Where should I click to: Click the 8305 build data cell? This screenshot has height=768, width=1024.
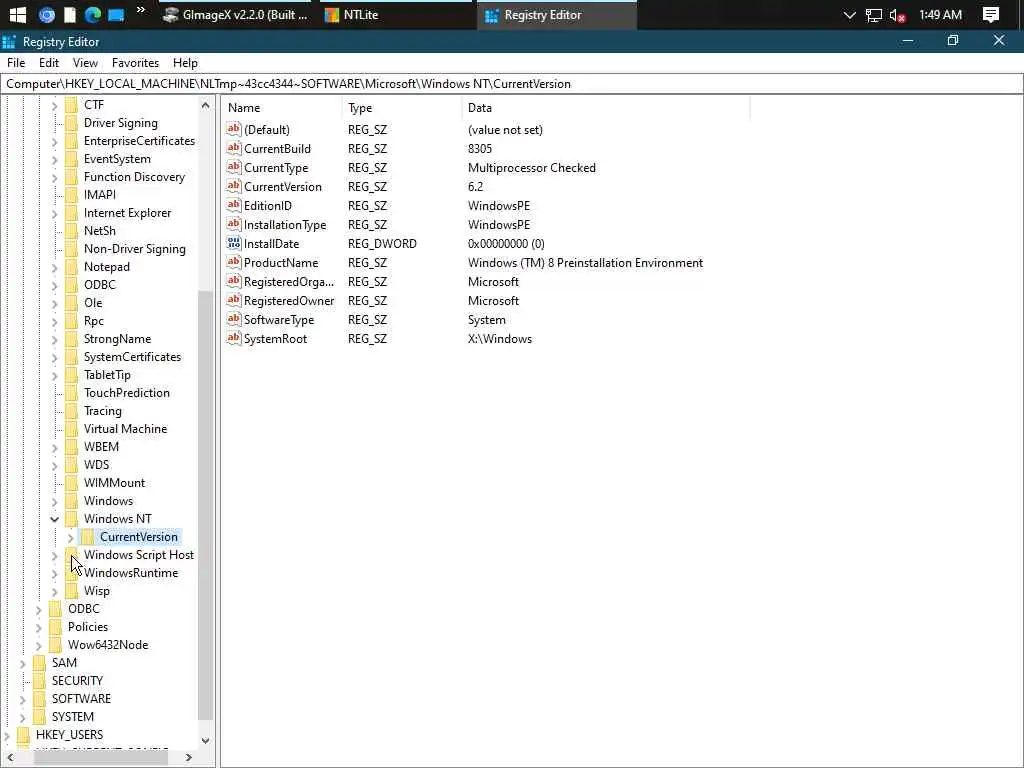click(480, 149)
